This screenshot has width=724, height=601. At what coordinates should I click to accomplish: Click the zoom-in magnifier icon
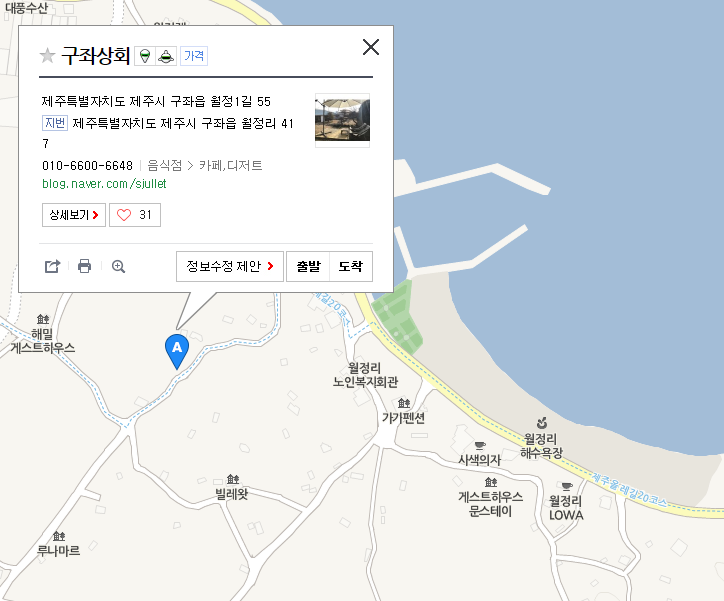pos(118,266)
